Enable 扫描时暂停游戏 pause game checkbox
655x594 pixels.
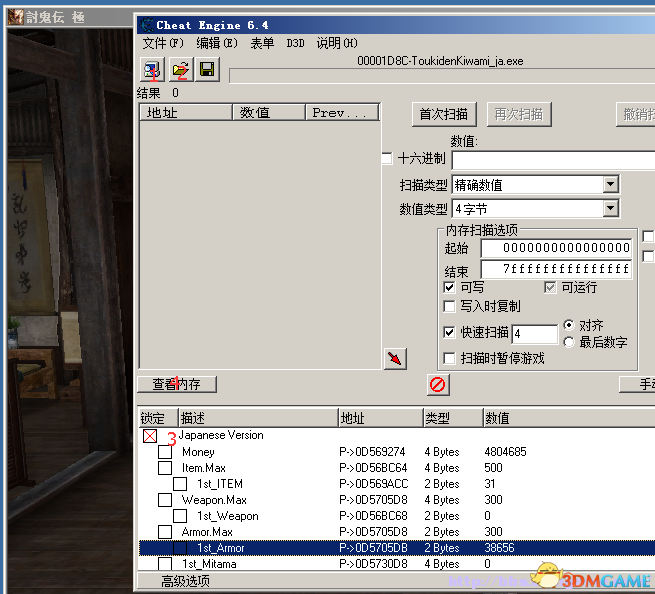pos(449,358)
